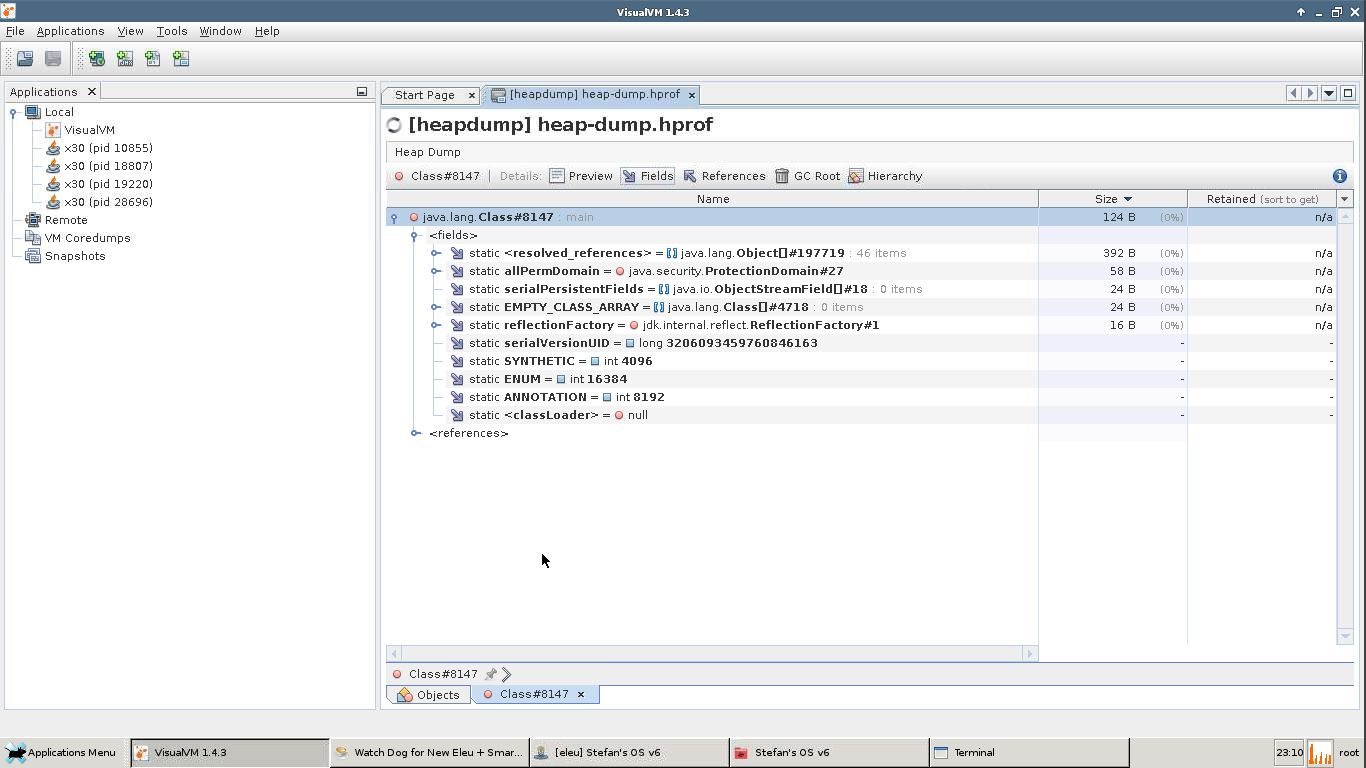Screen dimensions: 1366x768
Task: Click the horizontal scrollbar under the fields table
Action: pos(712,654)
